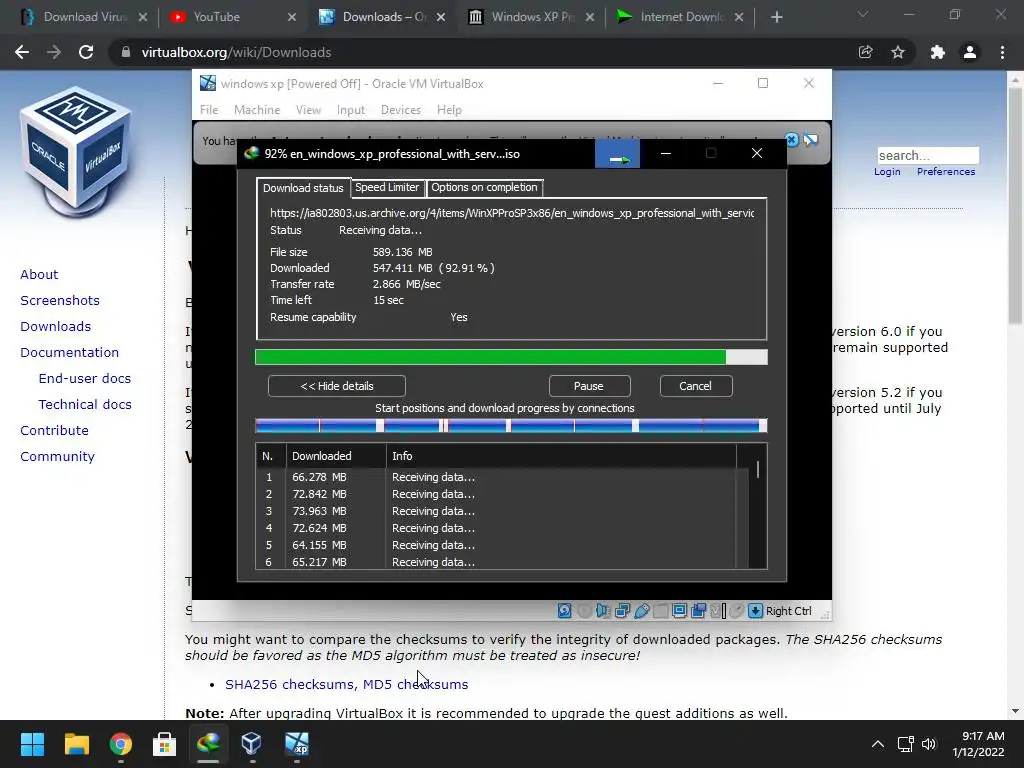The width and height of the screenshot is (1024, 768).
Task: Open the VirtualBox Devices menu
Action: click(401, 110)
